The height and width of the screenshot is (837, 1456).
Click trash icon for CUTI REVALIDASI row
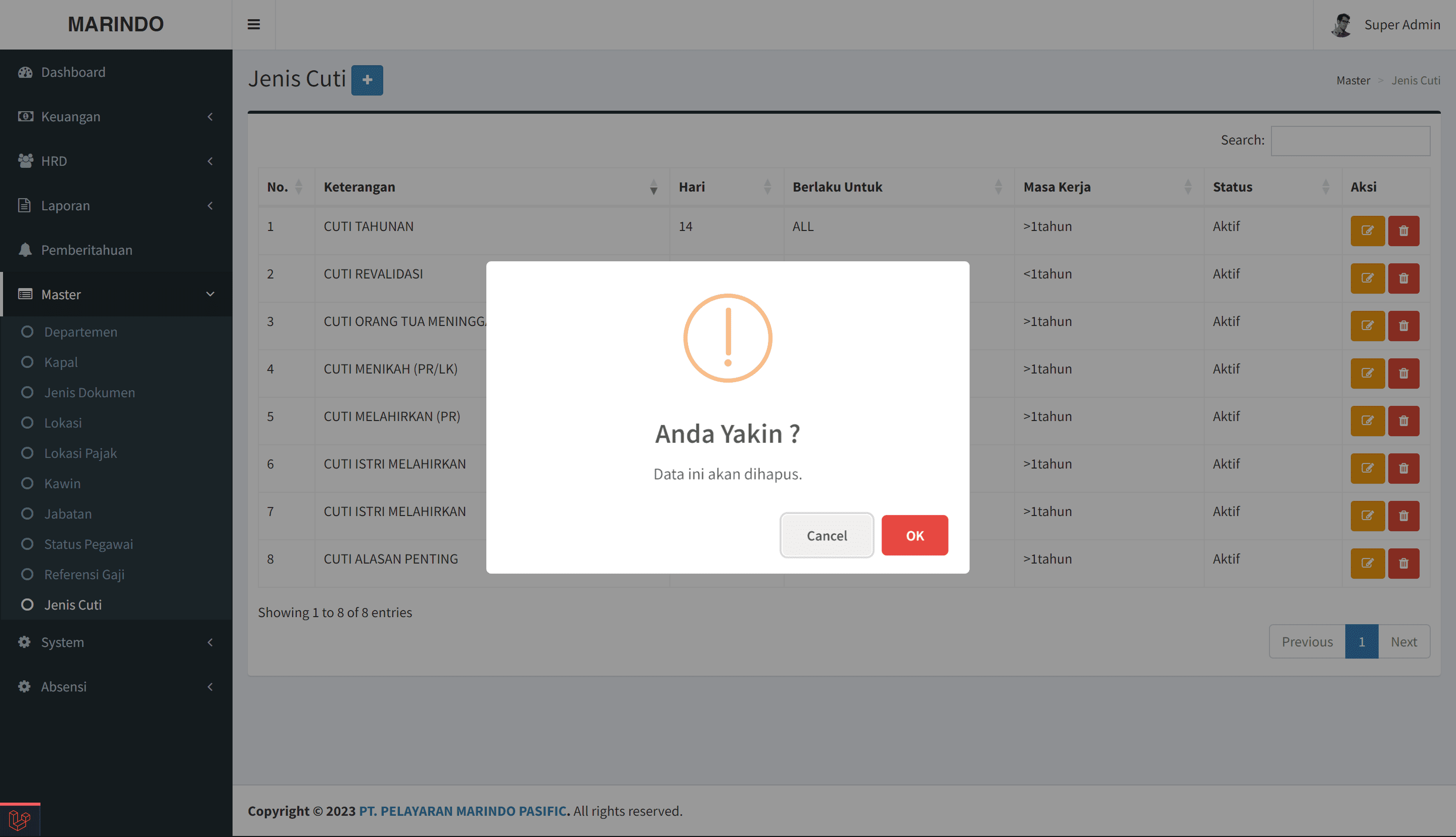click(1403, 278)
